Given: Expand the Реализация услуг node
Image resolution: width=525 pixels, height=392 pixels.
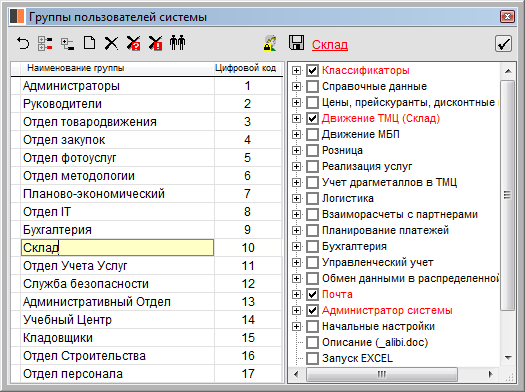Looking at the screenshot, I should point(296,166).
